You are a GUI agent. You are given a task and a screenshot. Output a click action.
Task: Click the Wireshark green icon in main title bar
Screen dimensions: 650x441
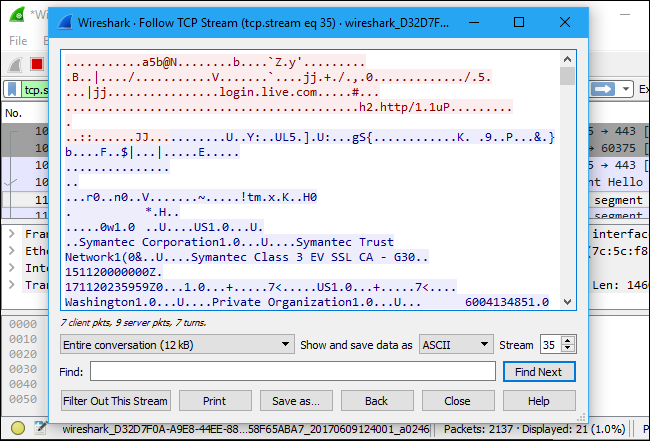tap(17, 15)
